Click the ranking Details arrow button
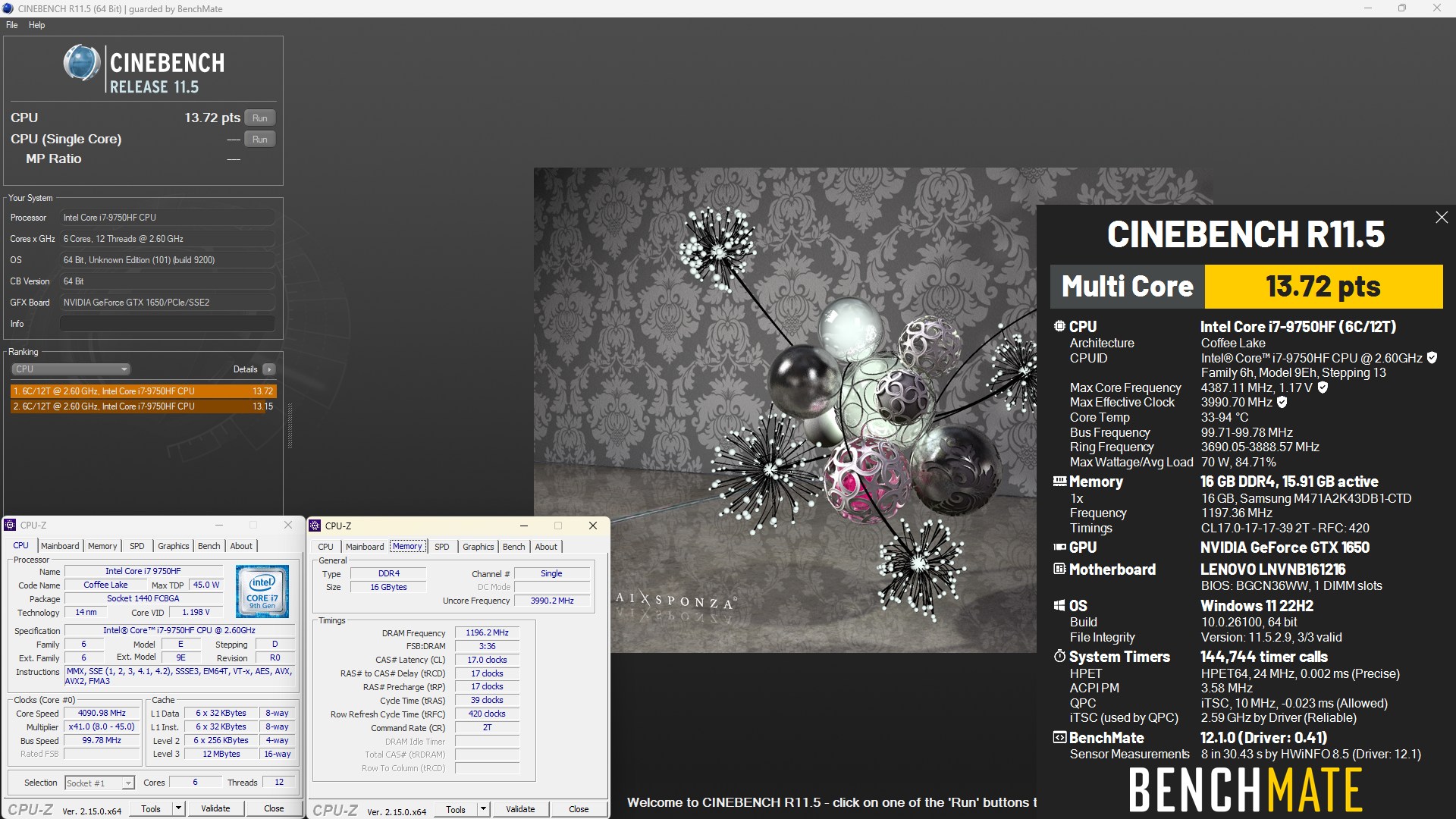 pyautogui.click(x=269, y=369)
